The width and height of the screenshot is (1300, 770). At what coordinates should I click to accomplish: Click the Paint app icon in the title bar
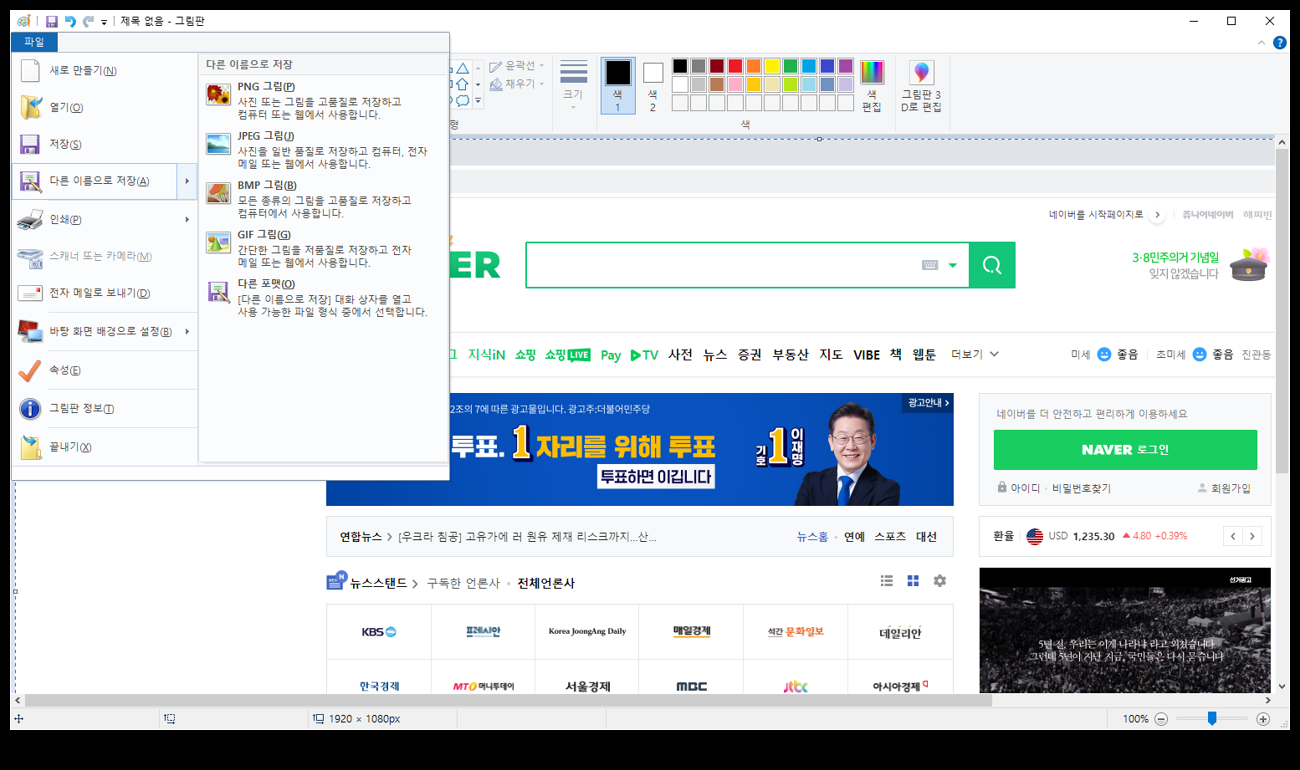(x=24, y=21)
